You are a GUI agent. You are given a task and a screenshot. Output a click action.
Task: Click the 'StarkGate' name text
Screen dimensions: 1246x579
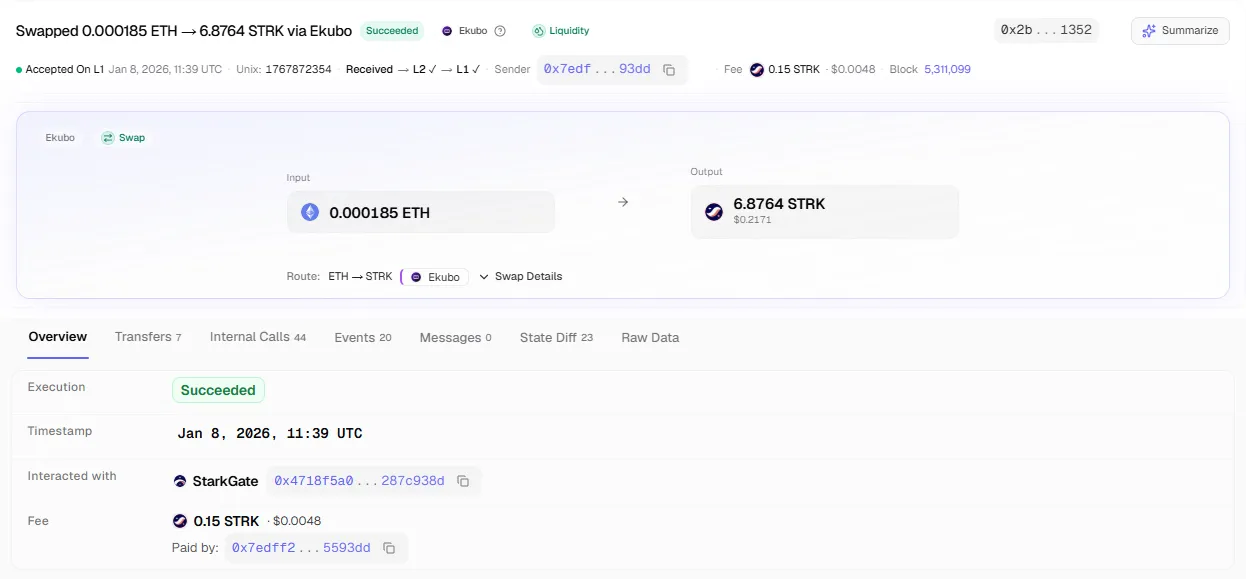tap(225, 481)
